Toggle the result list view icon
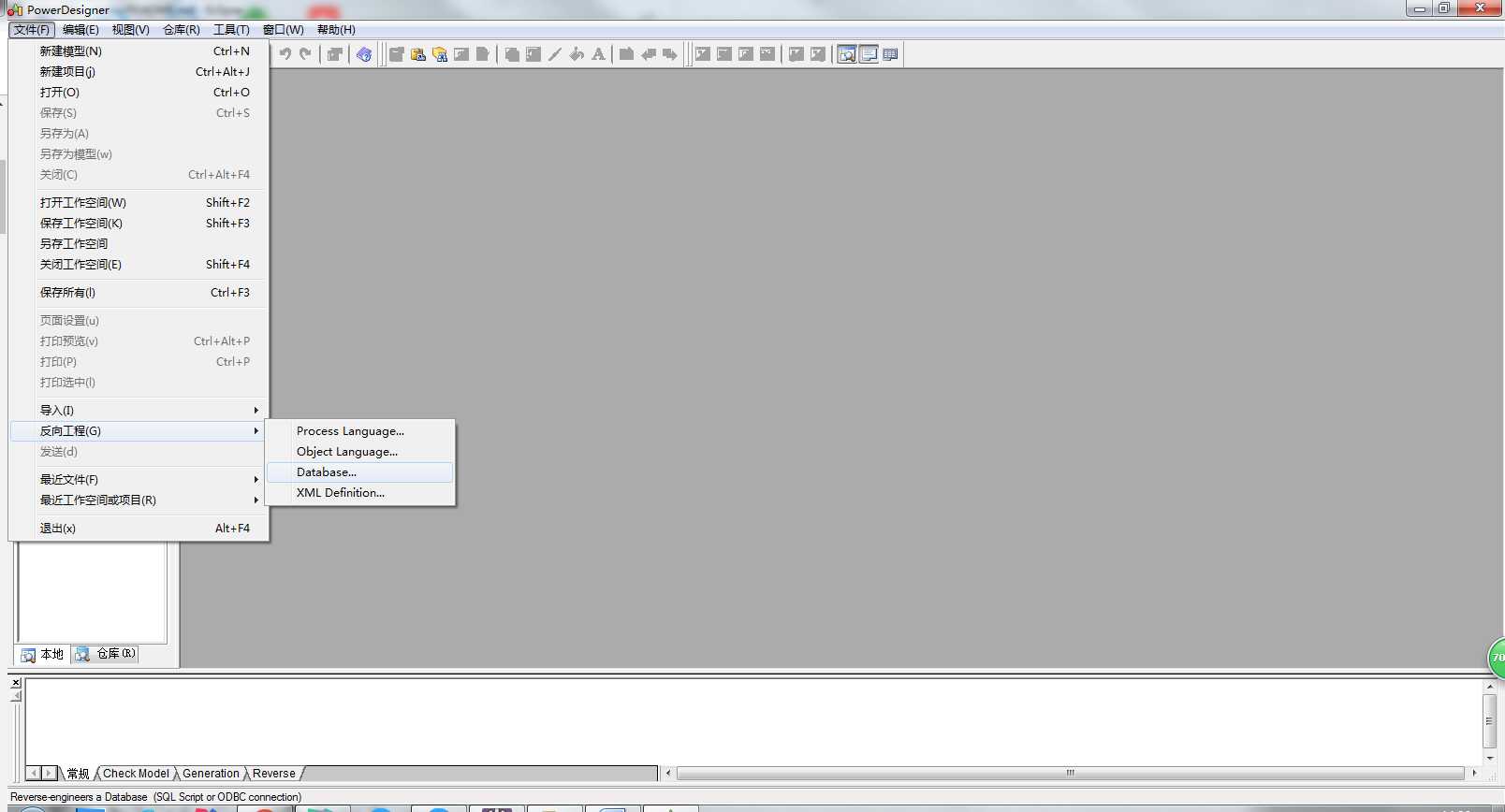 pos(890,54)
